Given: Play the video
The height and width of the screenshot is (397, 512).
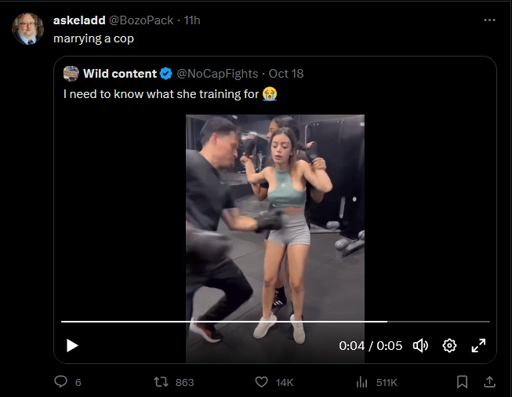Looking at the screenshot, I should point(72,346).
